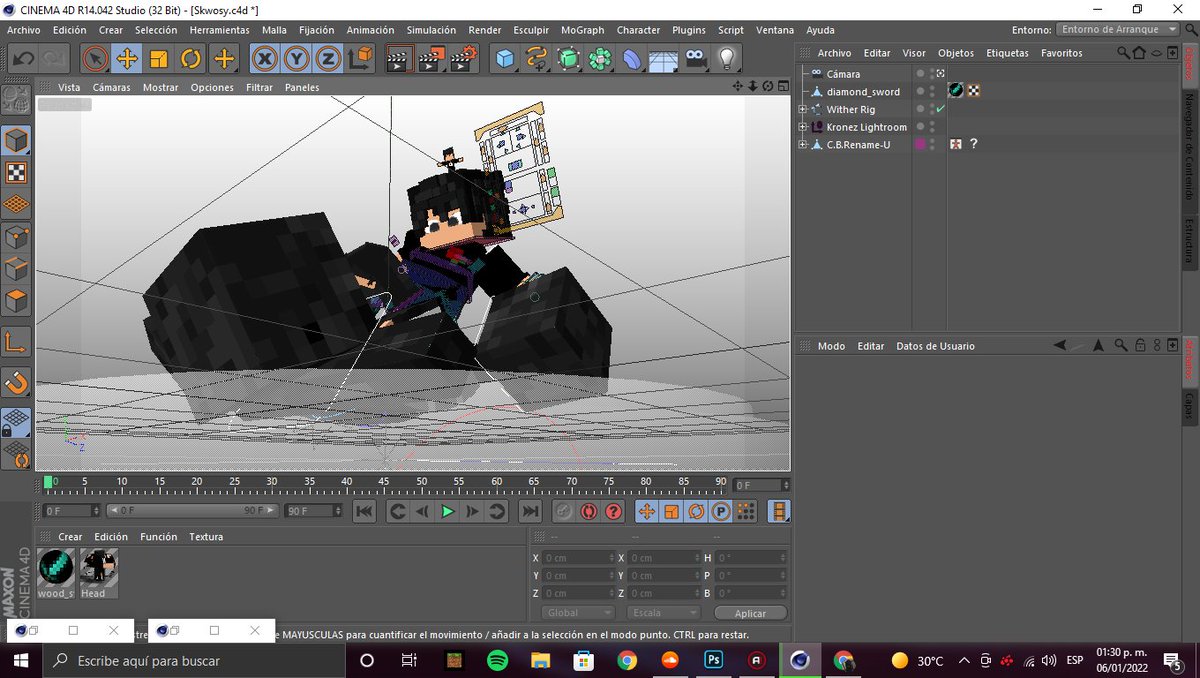1200x678 pixels.
Task: Expand the Wither Rig object tree
Action: click(x=803, y=109)
